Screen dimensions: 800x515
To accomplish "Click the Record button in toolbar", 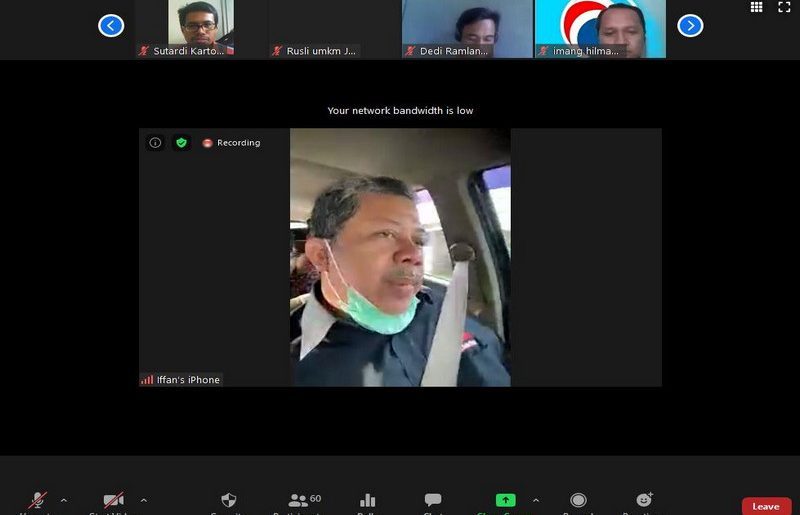I will pyautogui.click(x=578, y=500).
